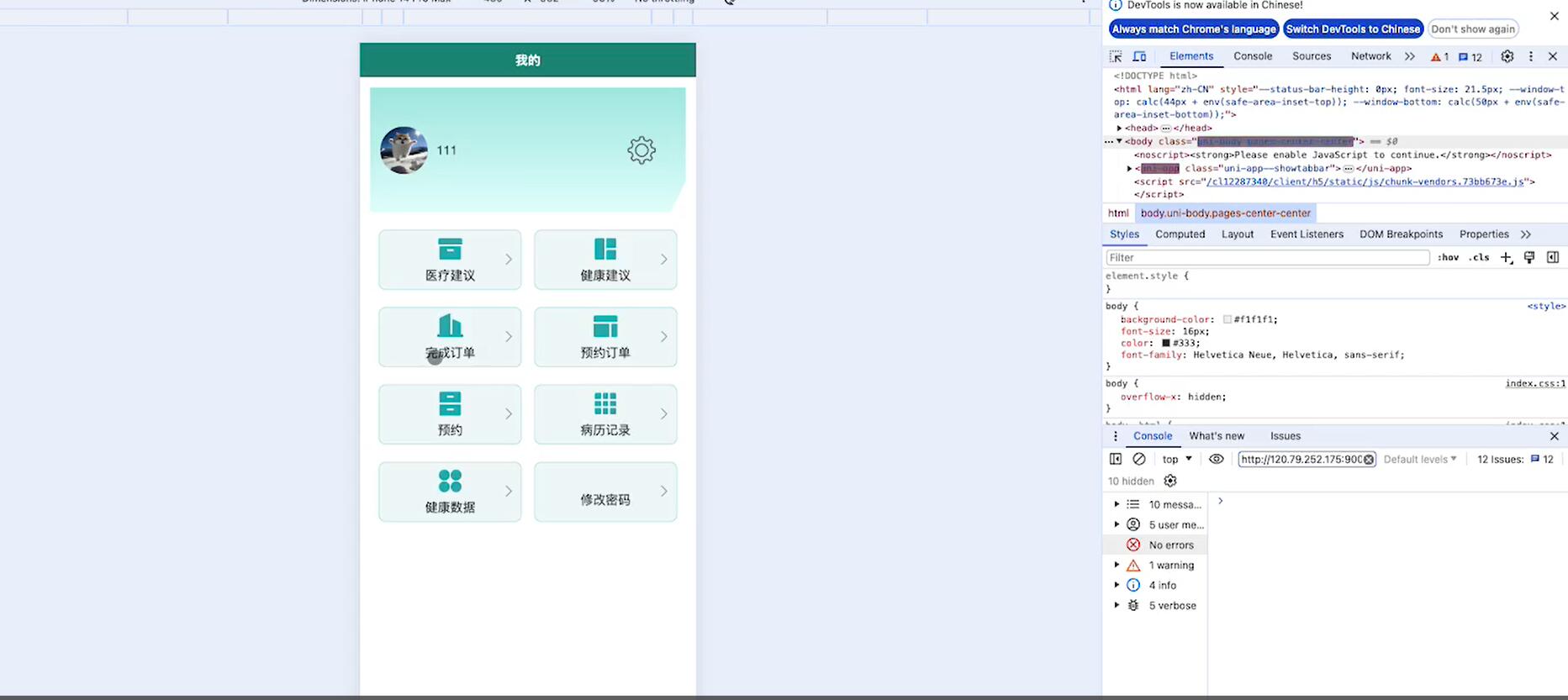Click the live expression eye icon
Image resolution: width=1568 pixels, height=700 pixels.
tap(1217, 459)
